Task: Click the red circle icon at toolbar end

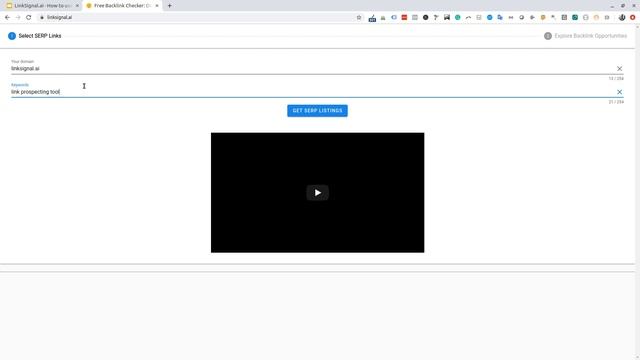Action: click(x=633, y=18)
